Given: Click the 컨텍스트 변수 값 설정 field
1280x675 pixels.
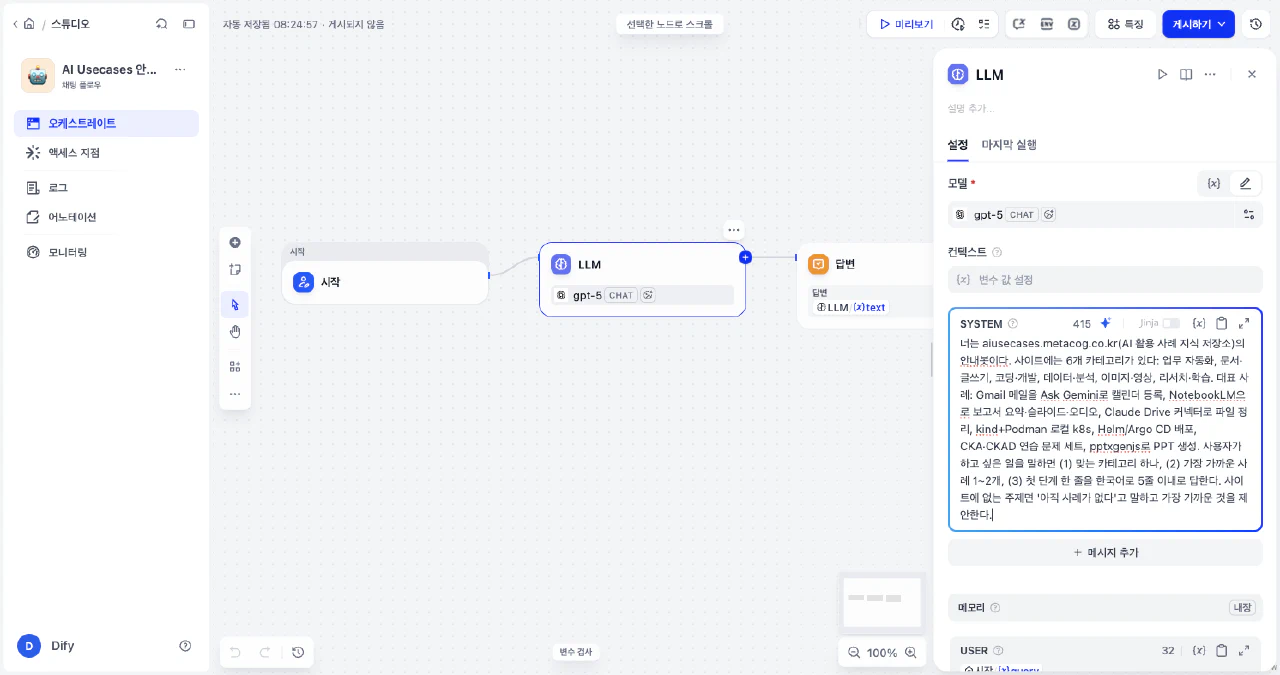Looking at the screenshot, I should pyautogui.click(x=1105, y=280).
